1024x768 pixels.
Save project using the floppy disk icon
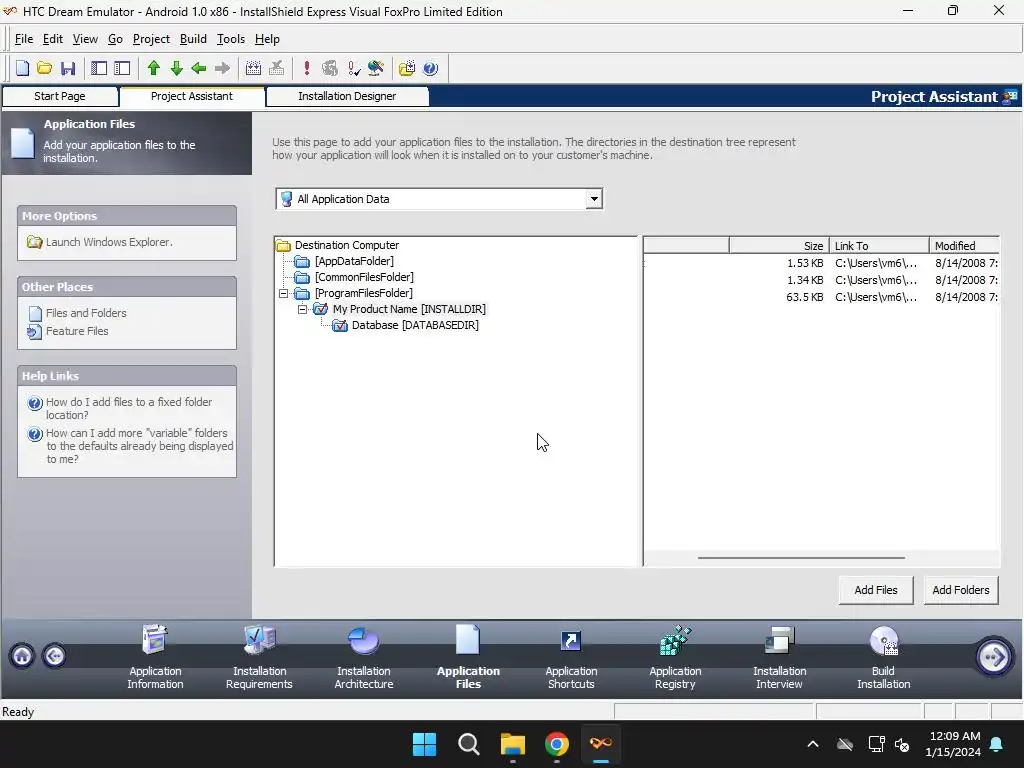(x=67, y=68)
